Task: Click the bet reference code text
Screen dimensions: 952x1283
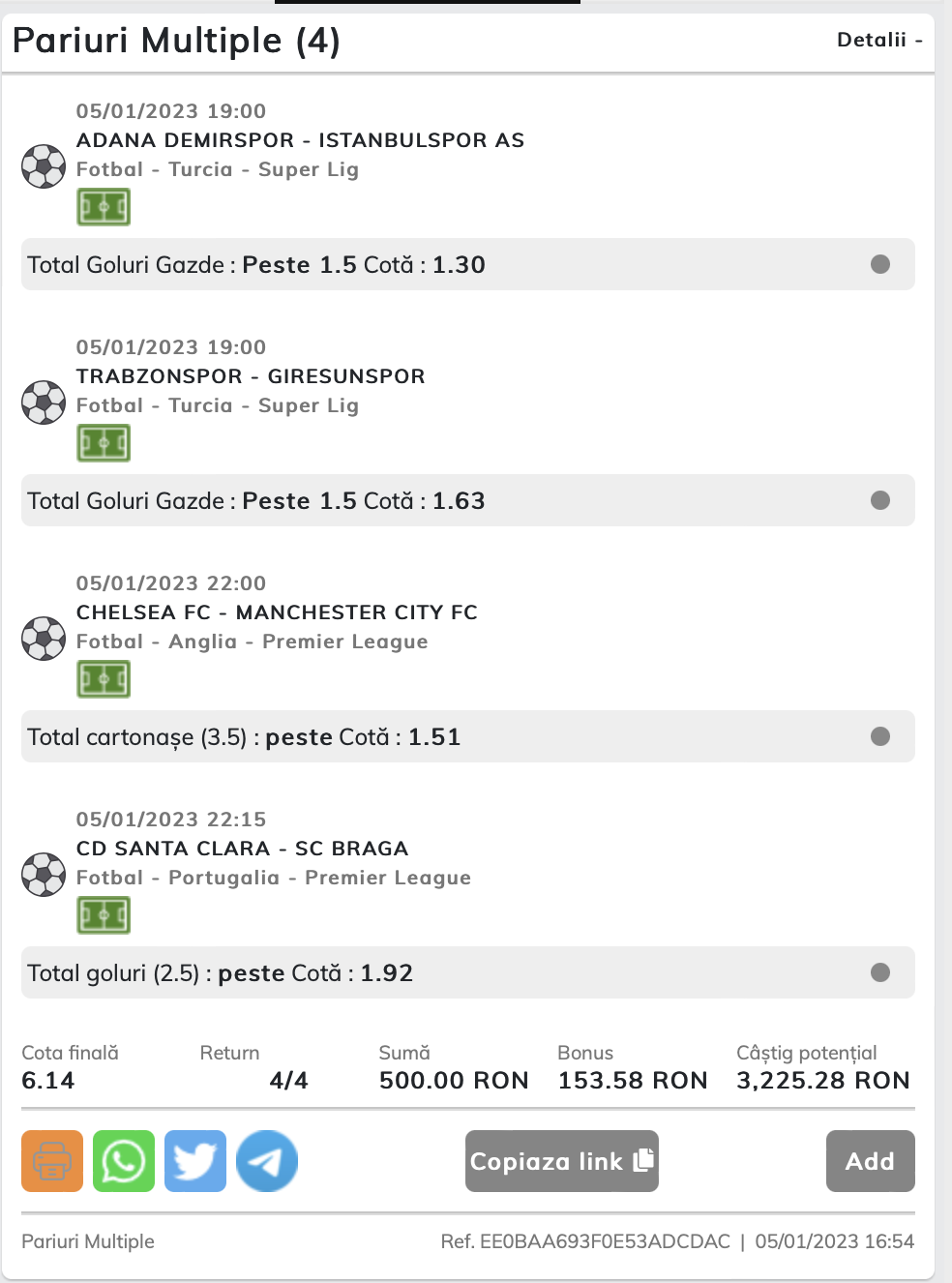Action: point(585,1241)
